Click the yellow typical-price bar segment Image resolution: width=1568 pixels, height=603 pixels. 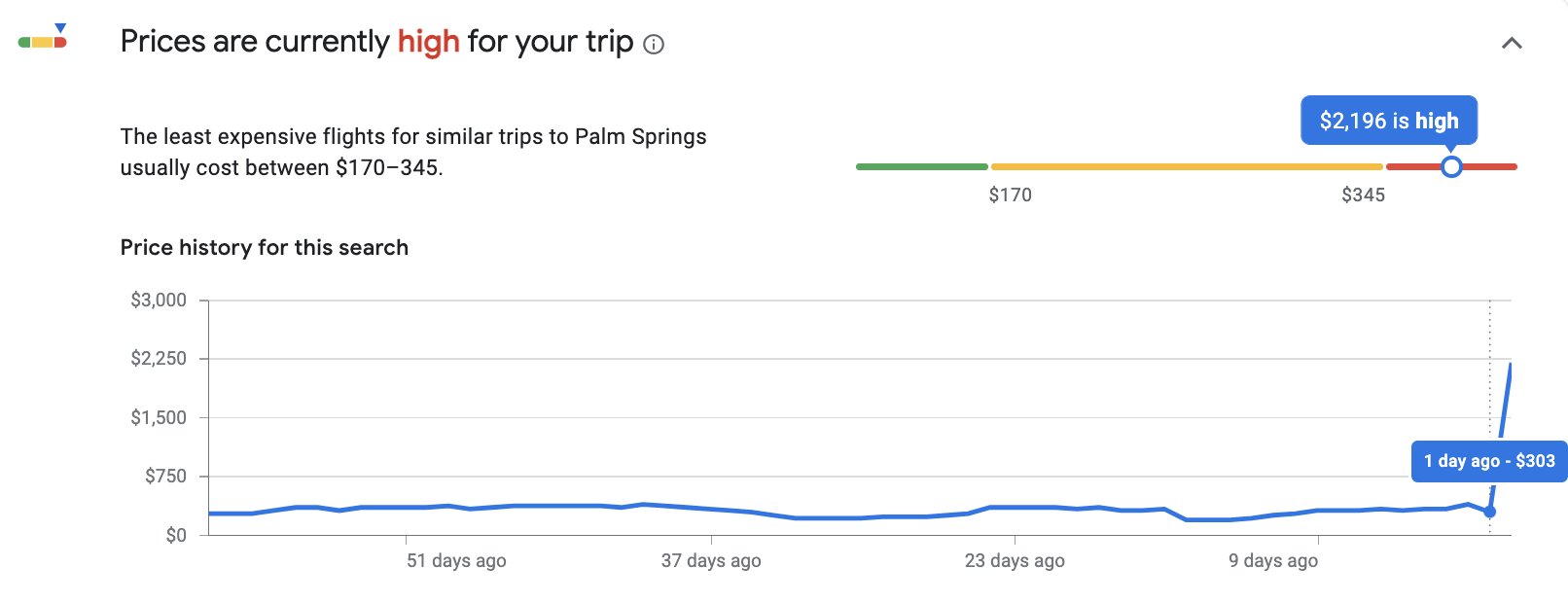(1187, 167)
